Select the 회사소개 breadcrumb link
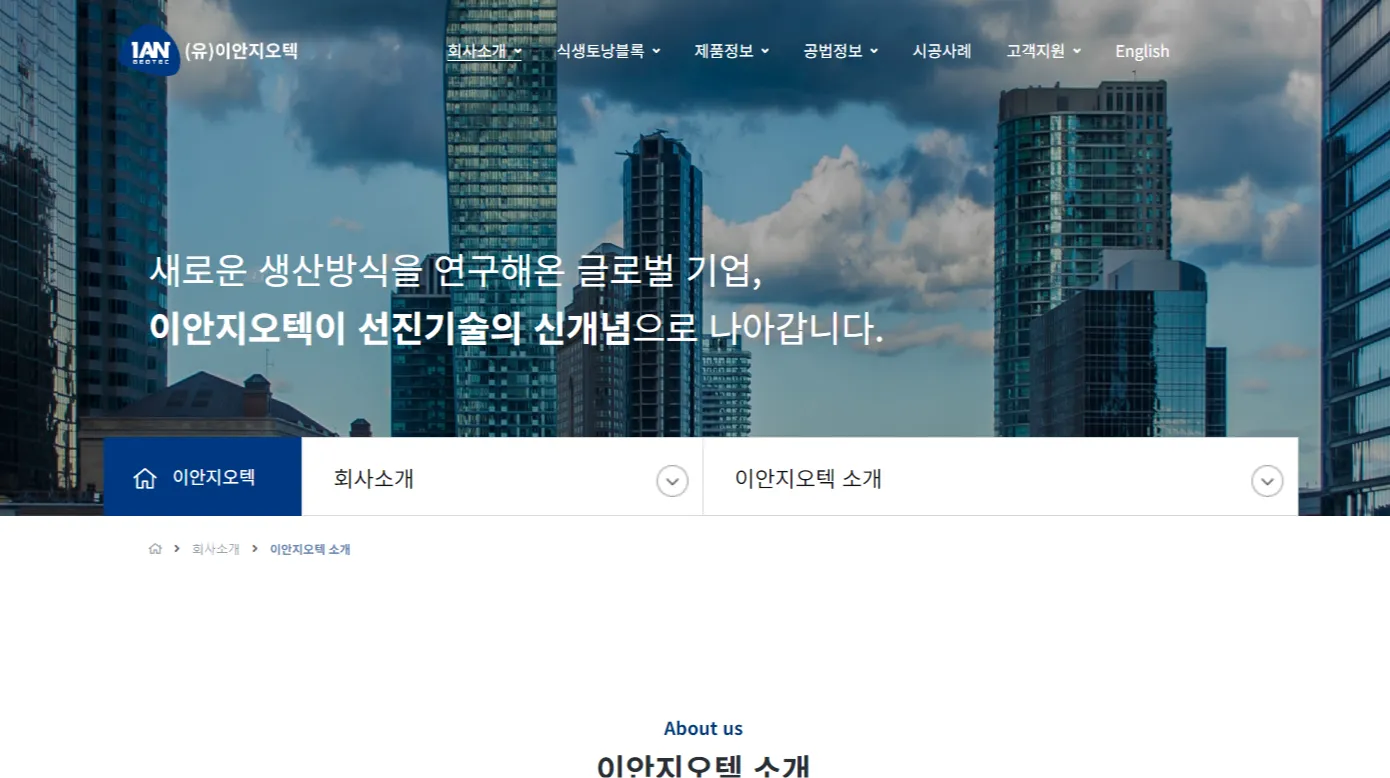 tap(216, 549)
